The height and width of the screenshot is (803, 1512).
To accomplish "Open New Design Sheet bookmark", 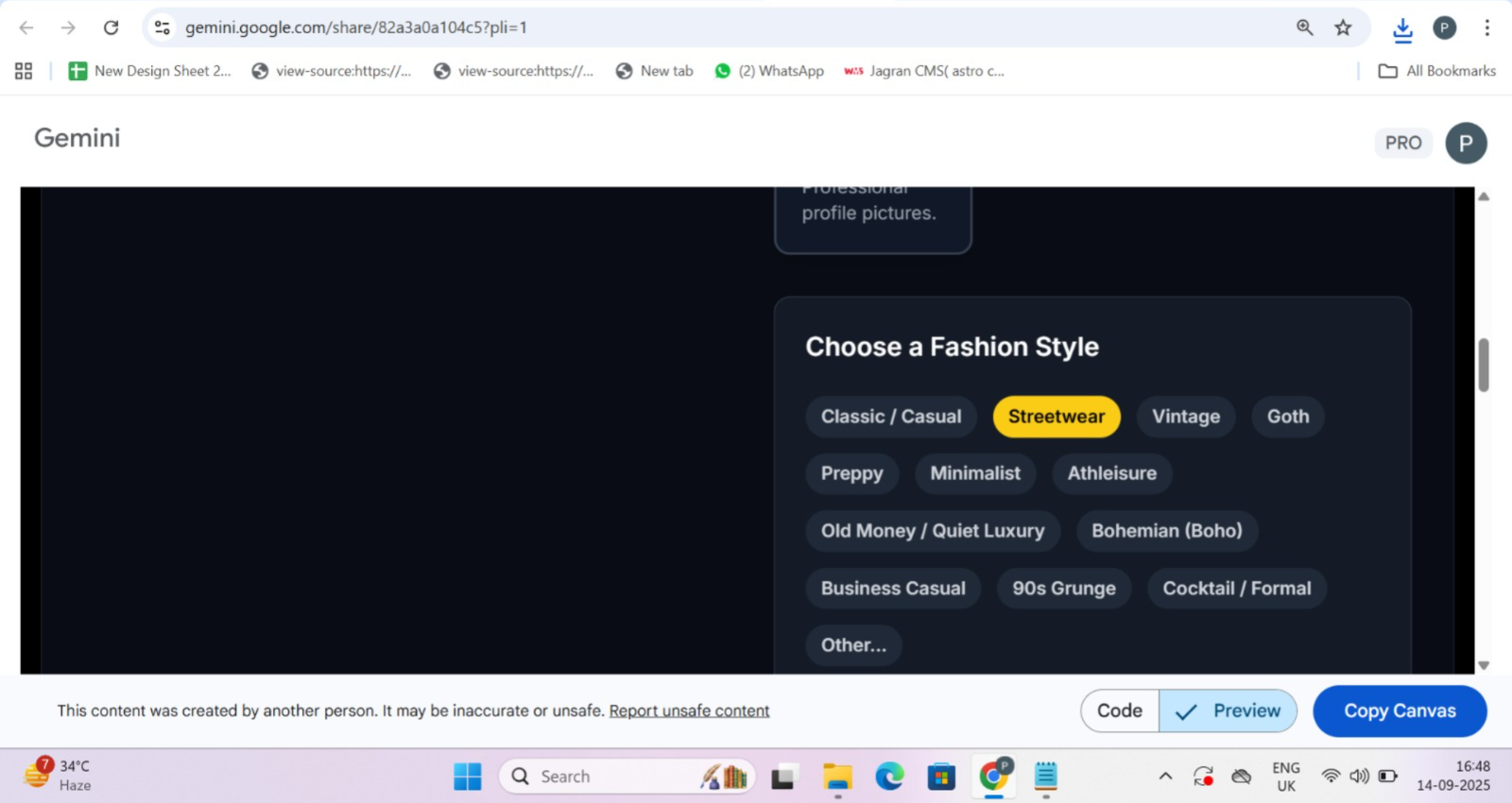I will (x=149, y=71).
